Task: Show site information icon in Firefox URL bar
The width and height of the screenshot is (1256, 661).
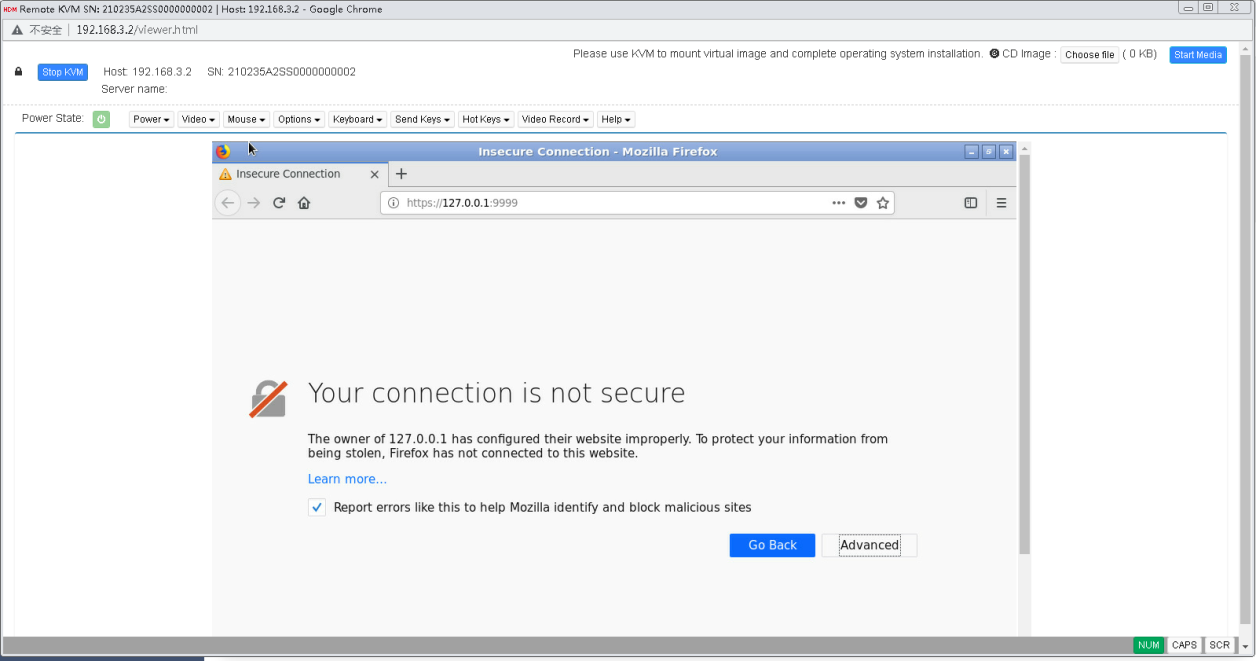Action: [394, 203]
